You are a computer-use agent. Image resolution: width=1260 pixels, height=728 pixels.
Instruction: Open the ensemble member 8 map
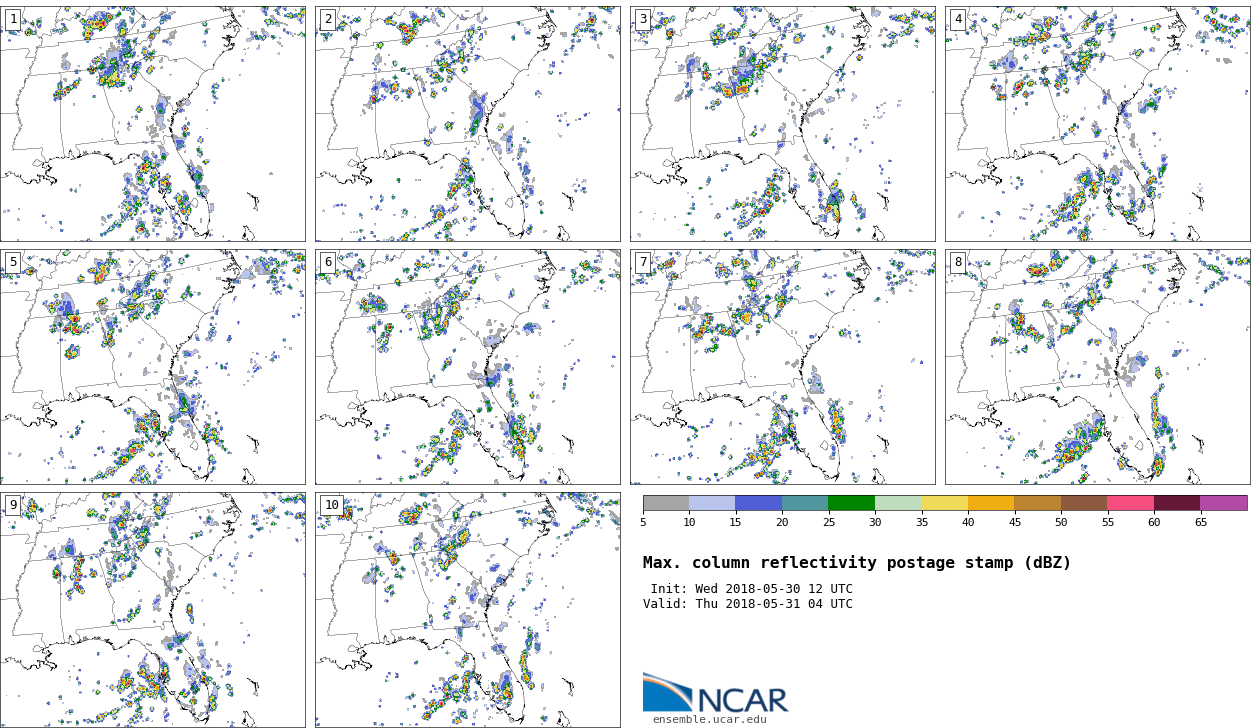[x=1097, y=367]
